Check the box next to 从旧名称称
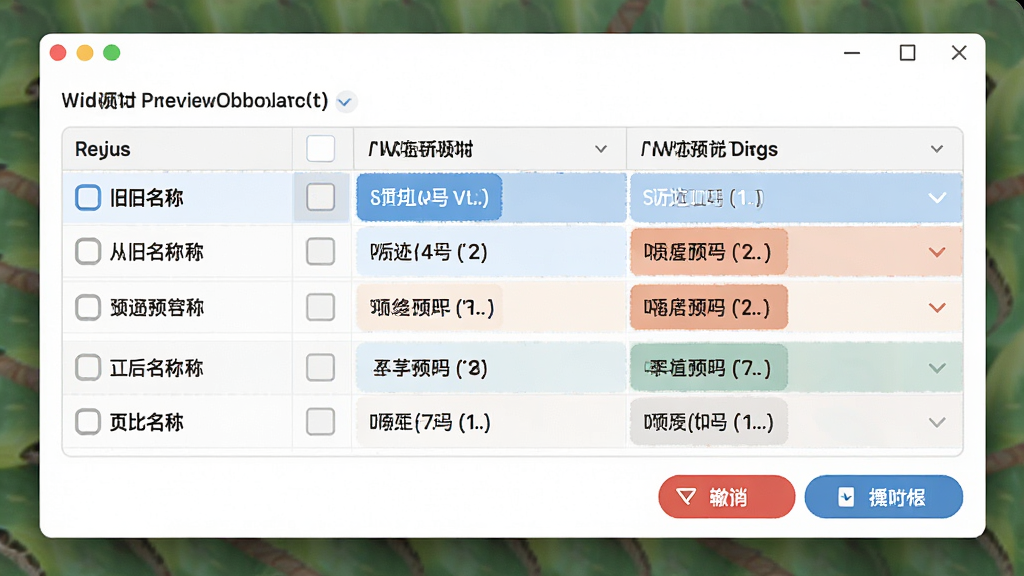This screenshot has width=1024, height=576. coord(88,251)
